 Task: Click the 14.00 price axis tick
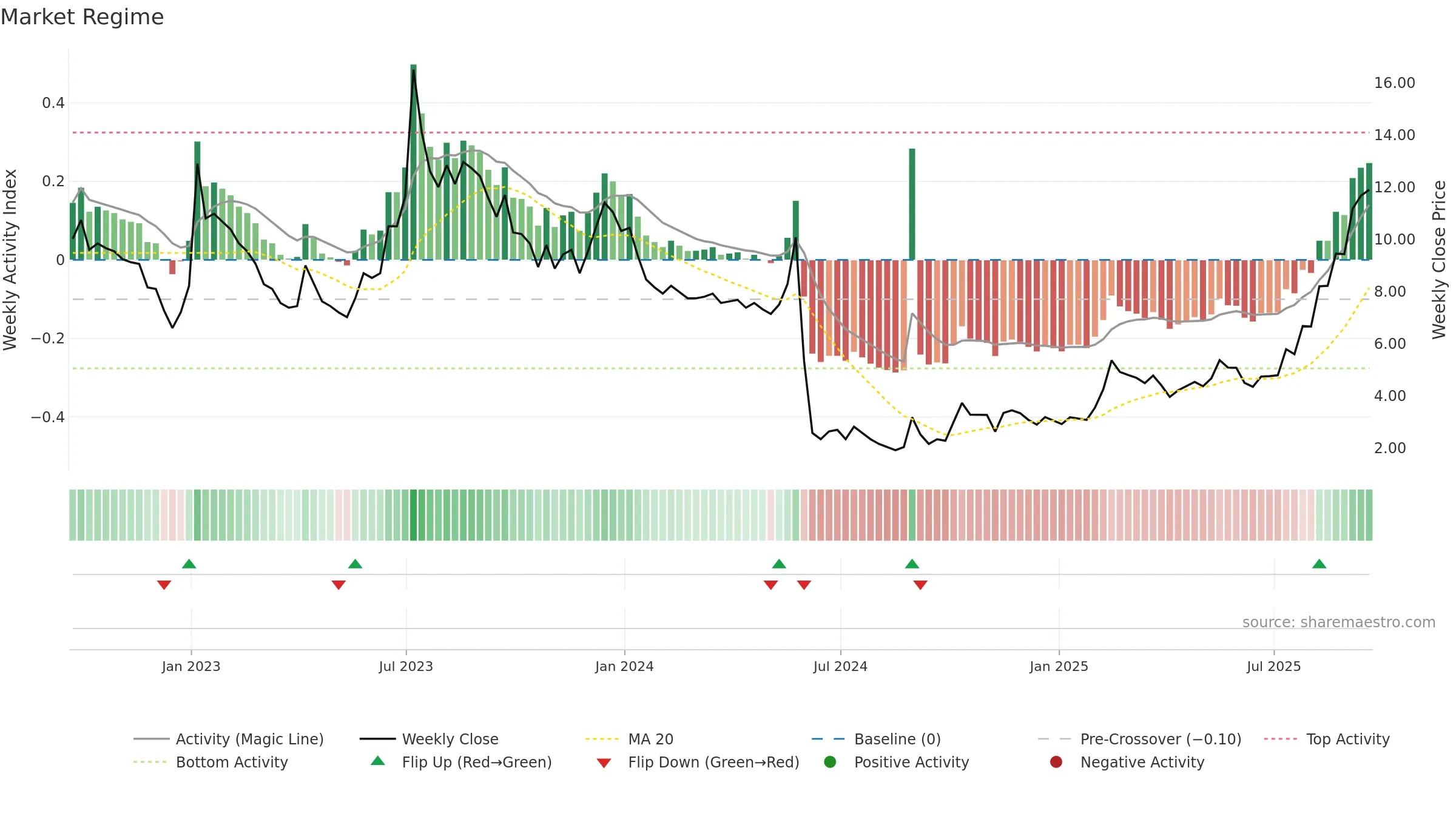1395,135
